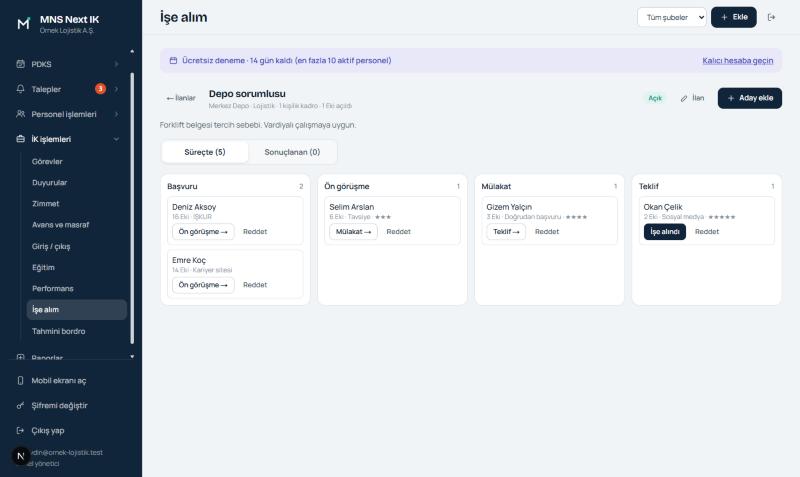This screenshot has height=477, width=800.
Task: Click Deniz Aksoy candidate name
Action: [194, 207]
